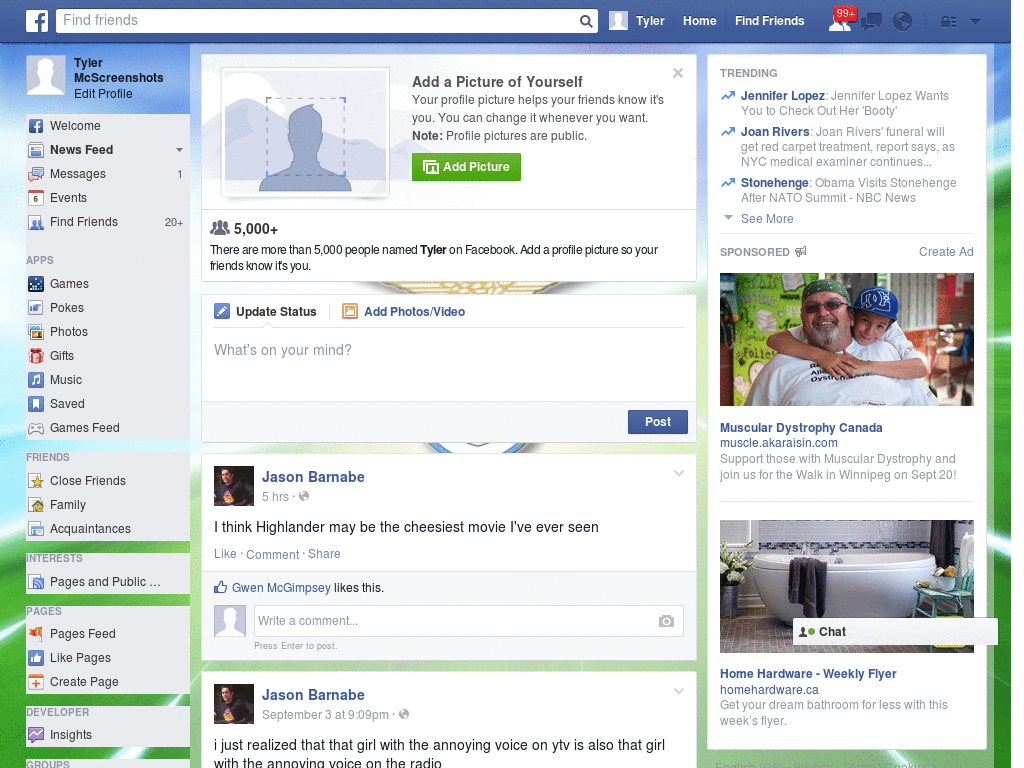Viewport: 1024px width, 768px height.
Task: Click the homehardware.ca link
Action: pyautogui.click(x=769, y=690)
